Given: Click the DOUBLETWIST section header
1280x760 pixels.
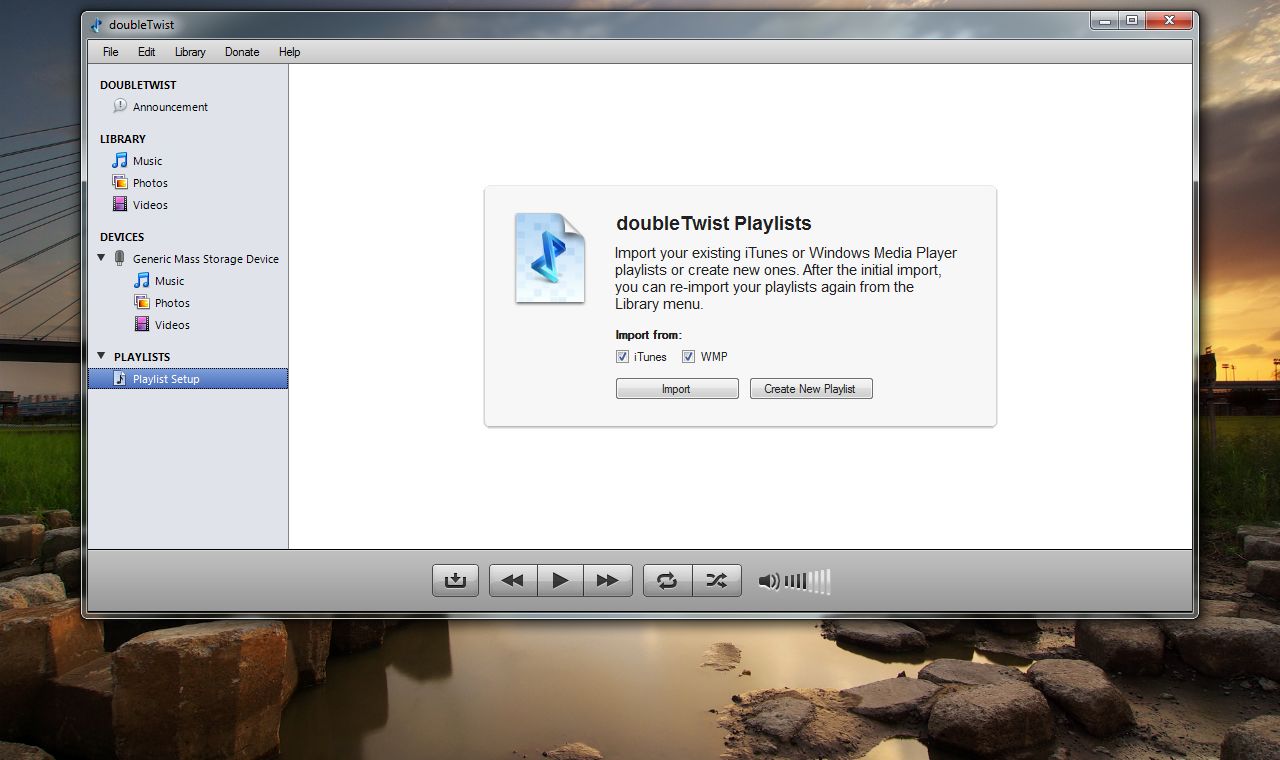Looking at the screenshot, I should (x=138, y=85).
